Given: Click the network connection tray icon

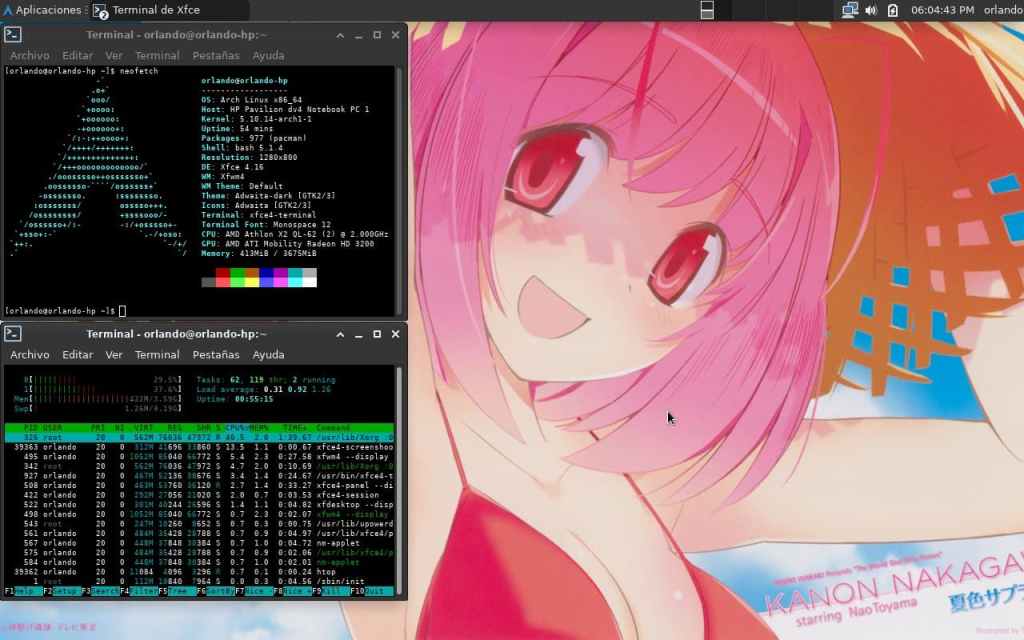Looking at the screenshot, I should click(x=849, y=10).
